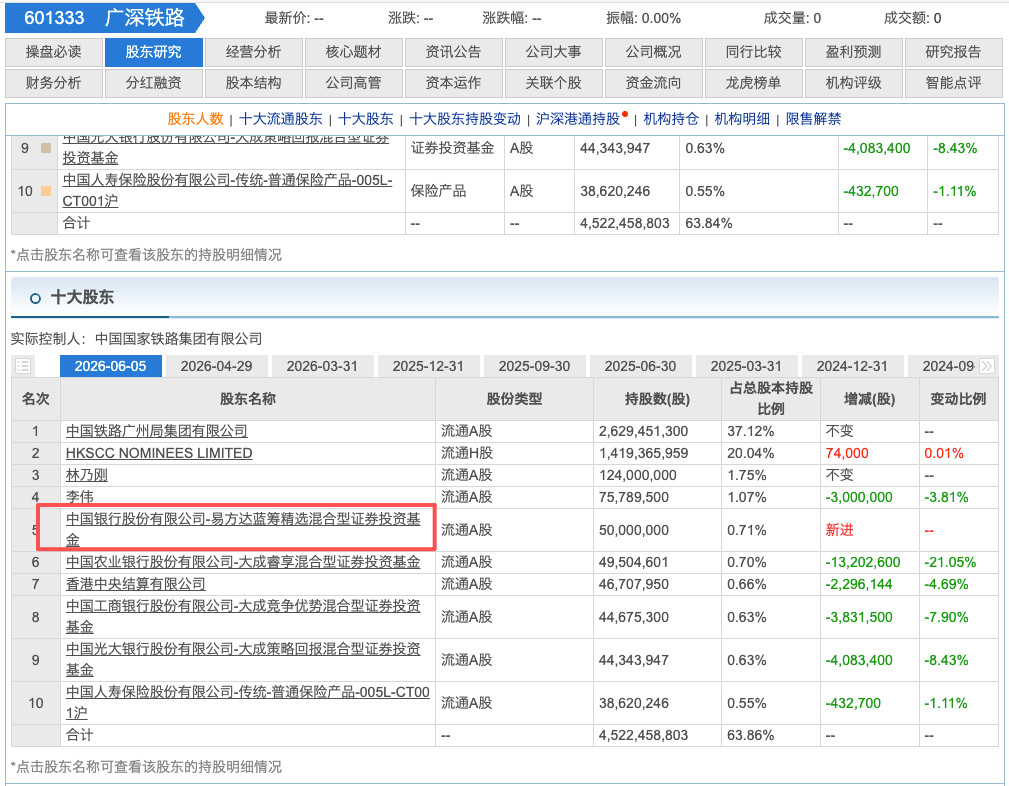Click the 持股数(股) column header
The height and width of the screenshot is (786, 1009).
click(x=657, y=399)
